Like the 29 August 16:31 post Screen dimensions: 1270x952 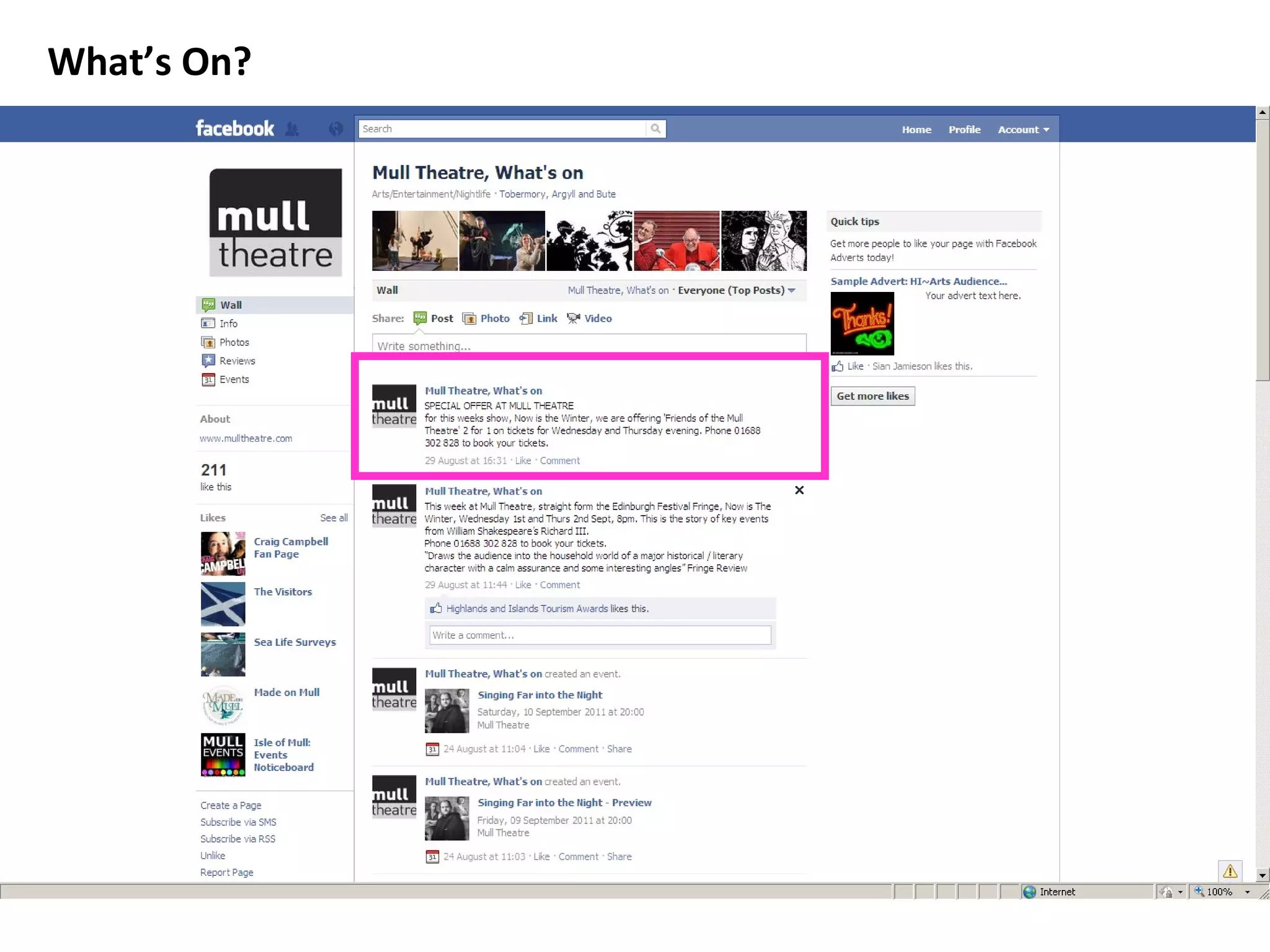click(x=523, y=461)
